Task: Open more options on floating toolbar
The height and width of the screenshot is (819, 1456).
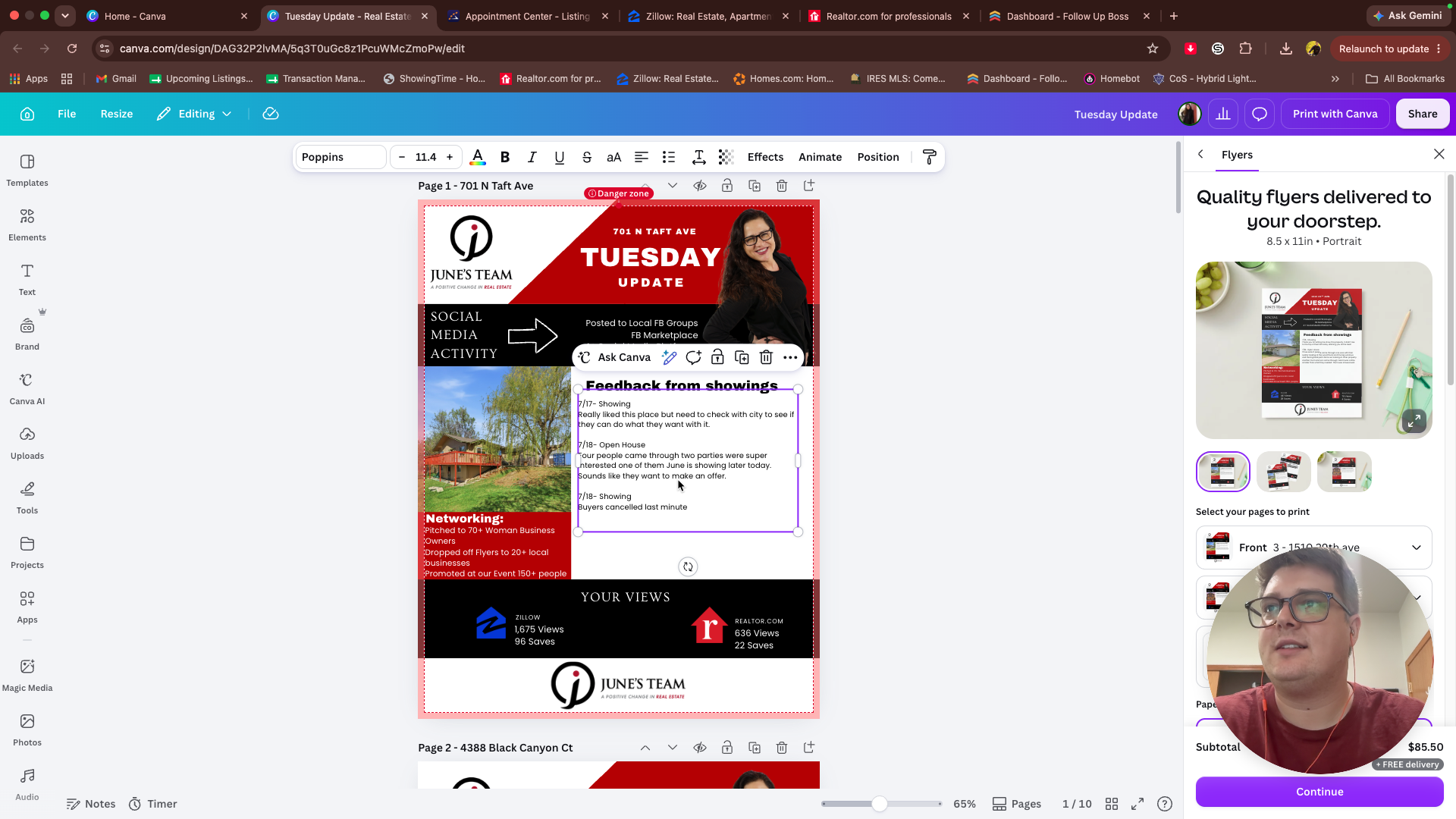Action: click(790, 357)
